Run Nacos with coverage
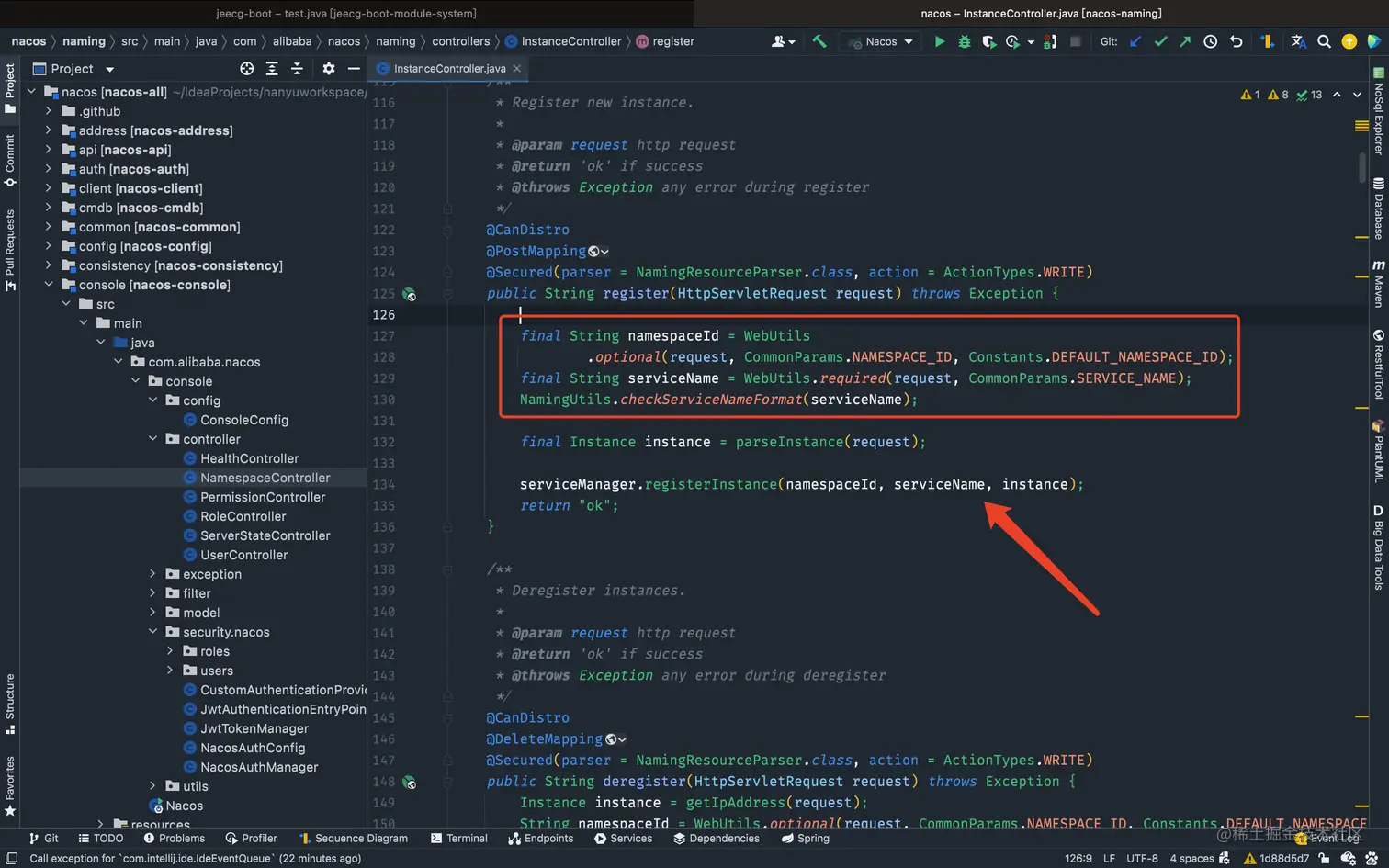Viewport: 1389px width, 868px height. click(x=988, y=41)
